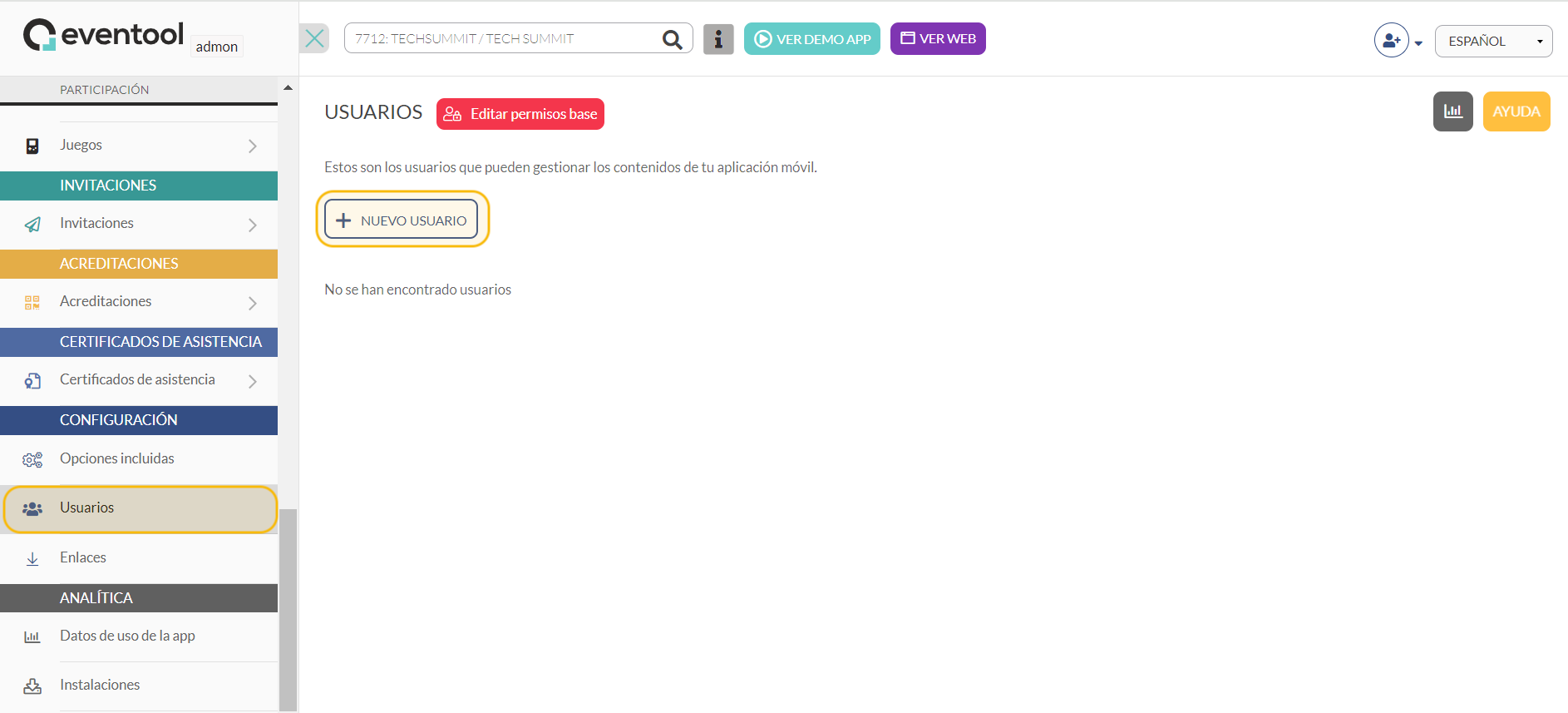The height and width of the screenshot is (713, 1568).
Task: Click the info icon beside search field
Action: (718, 39)
